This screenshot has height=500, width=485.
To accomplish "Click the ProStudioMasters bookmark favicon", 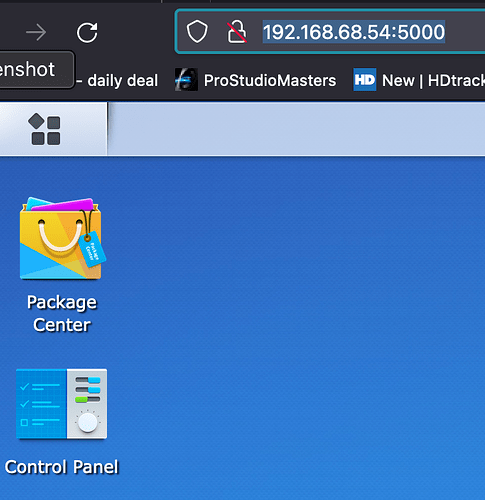I will (x=186, y=80).
